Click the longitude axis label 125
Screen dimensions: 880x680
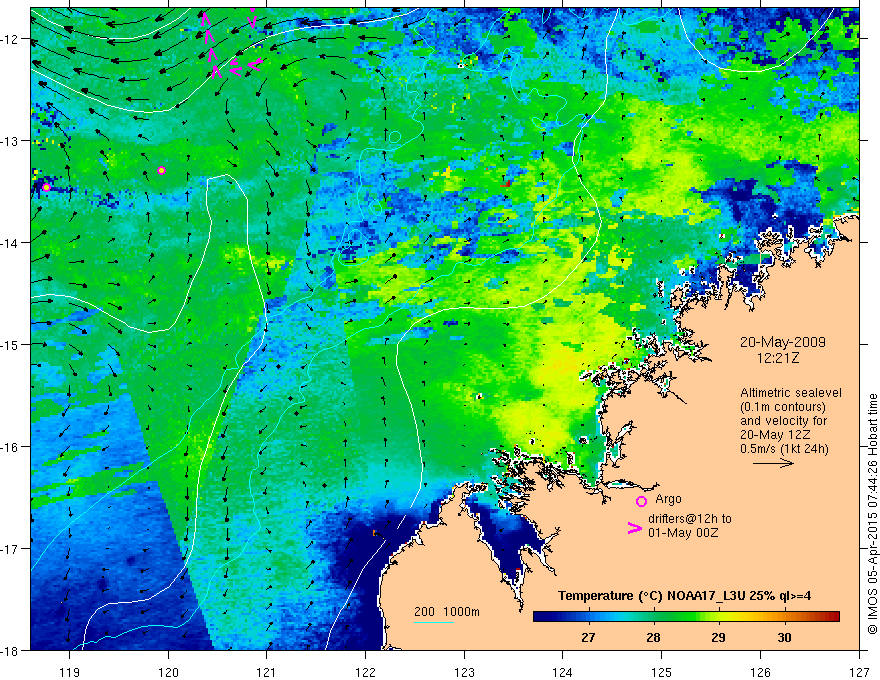pyautogui.click(x=662, y=673)
